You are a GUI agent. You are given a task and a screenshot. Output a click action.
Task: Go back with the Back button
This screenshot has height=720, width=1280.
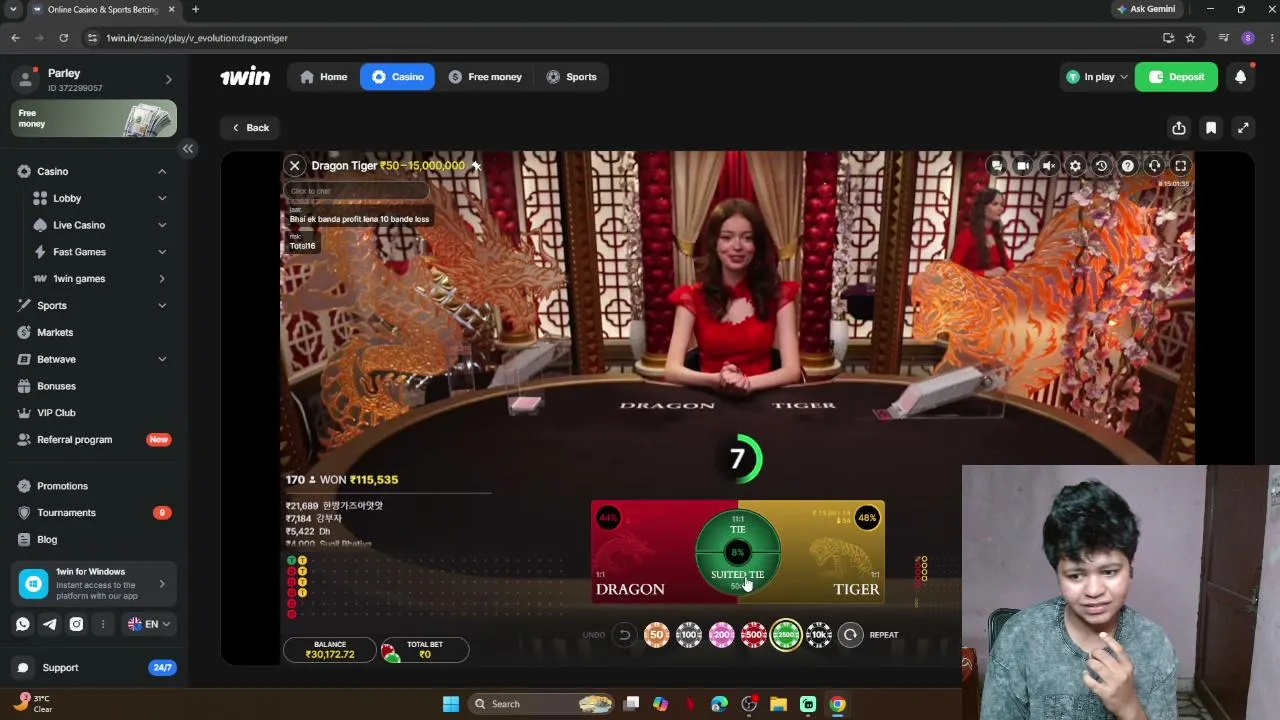[250, 128]
